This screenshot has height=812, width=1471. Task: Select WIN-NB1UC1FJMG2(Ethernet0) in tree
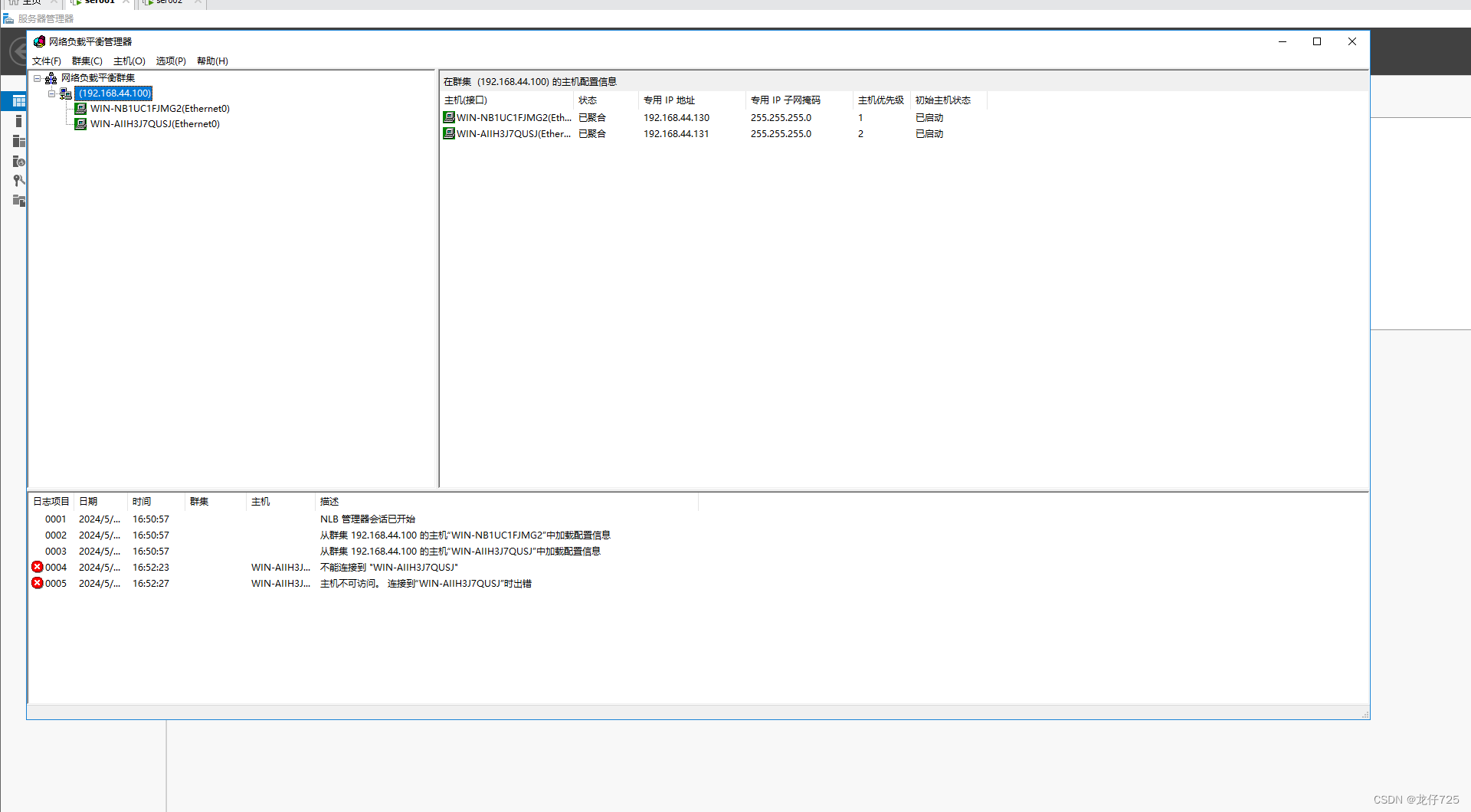tap(160, 109)
